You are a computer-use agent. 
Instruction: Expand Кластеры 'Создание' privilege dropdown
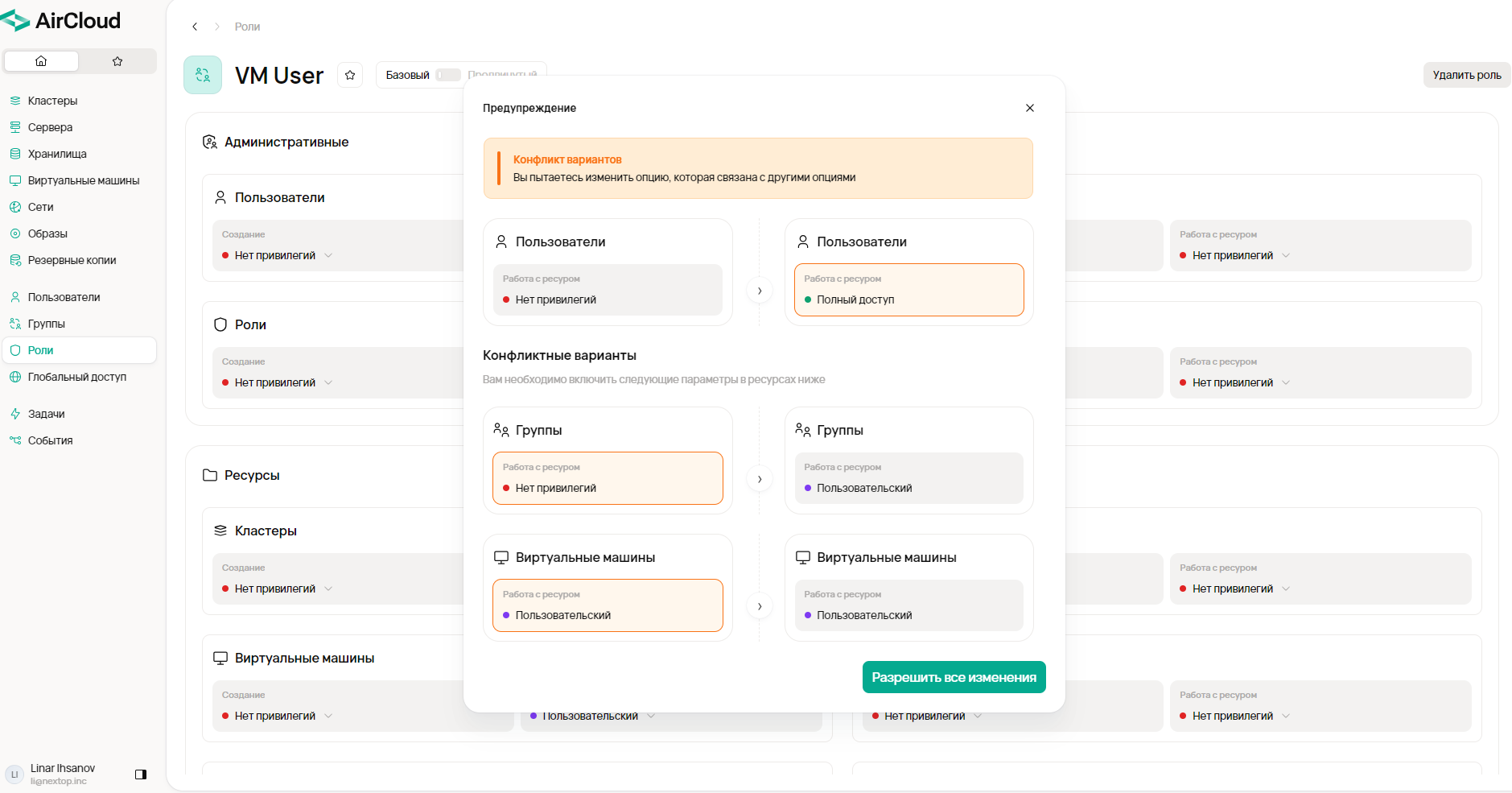(x=278, y=589)
